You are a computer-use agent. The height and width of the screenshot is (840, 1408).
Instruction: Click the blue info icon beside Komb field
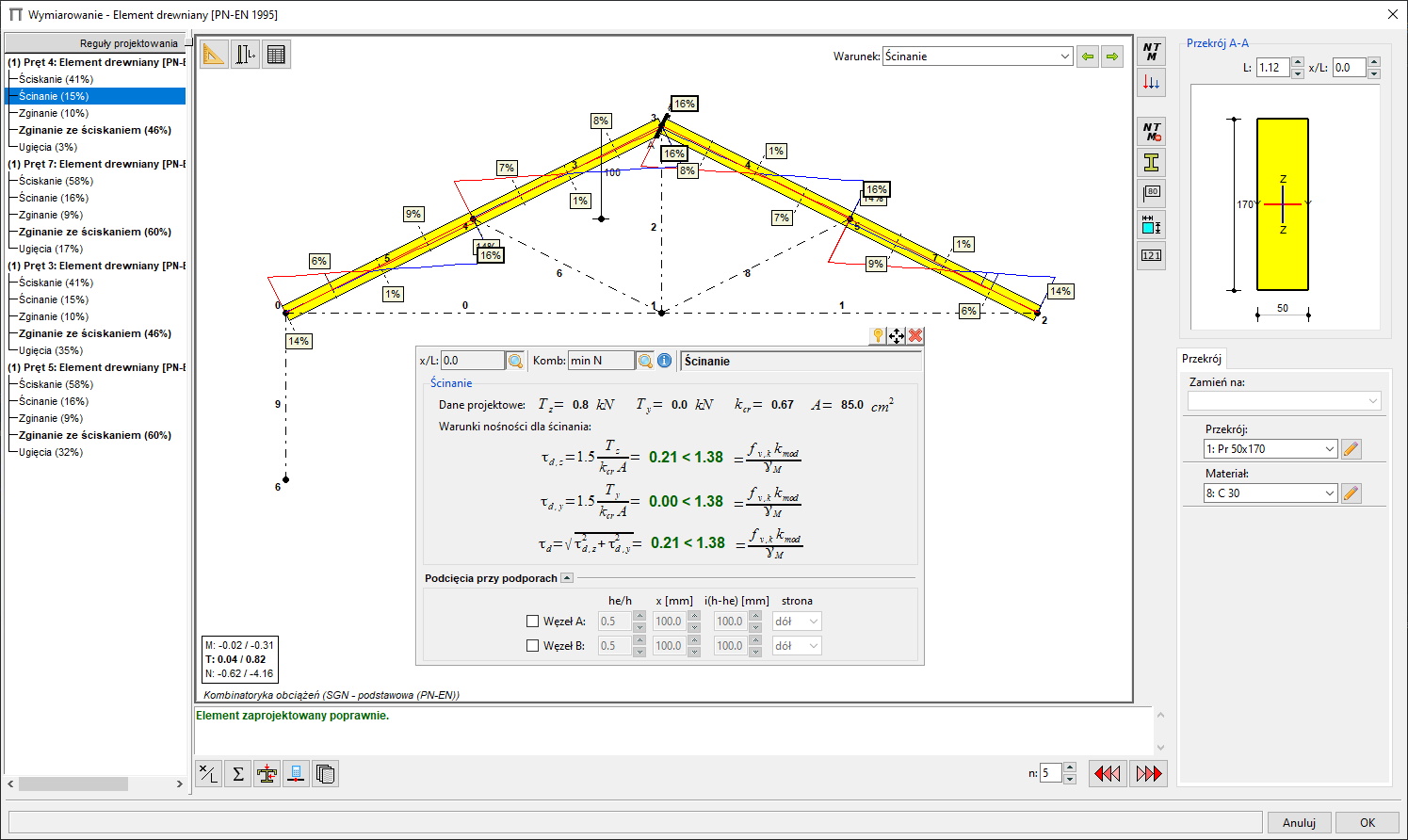coord(665,361)
